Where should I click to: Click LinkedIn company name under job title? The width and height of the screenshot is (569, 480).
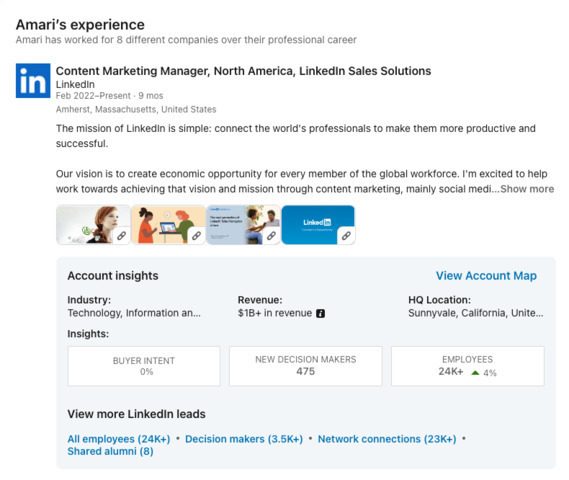(x=75, y=84)
